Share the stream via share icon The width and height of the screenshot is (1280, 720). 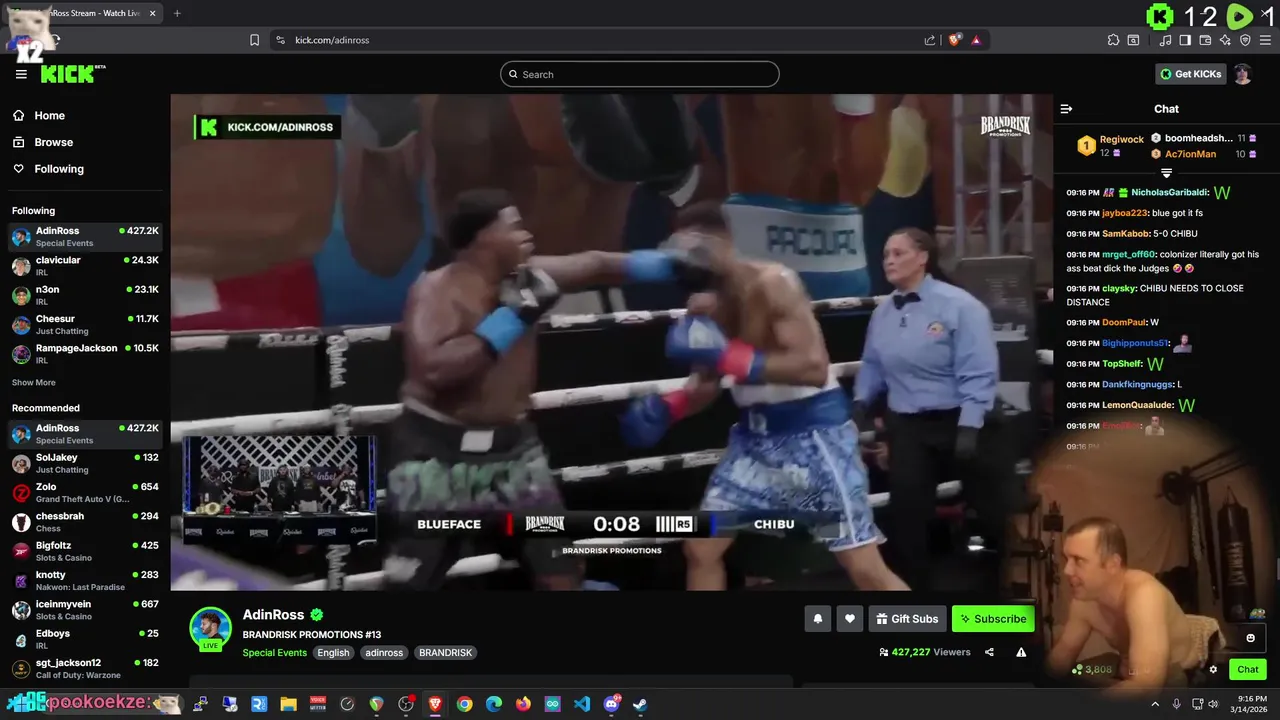tap(989, 652)
